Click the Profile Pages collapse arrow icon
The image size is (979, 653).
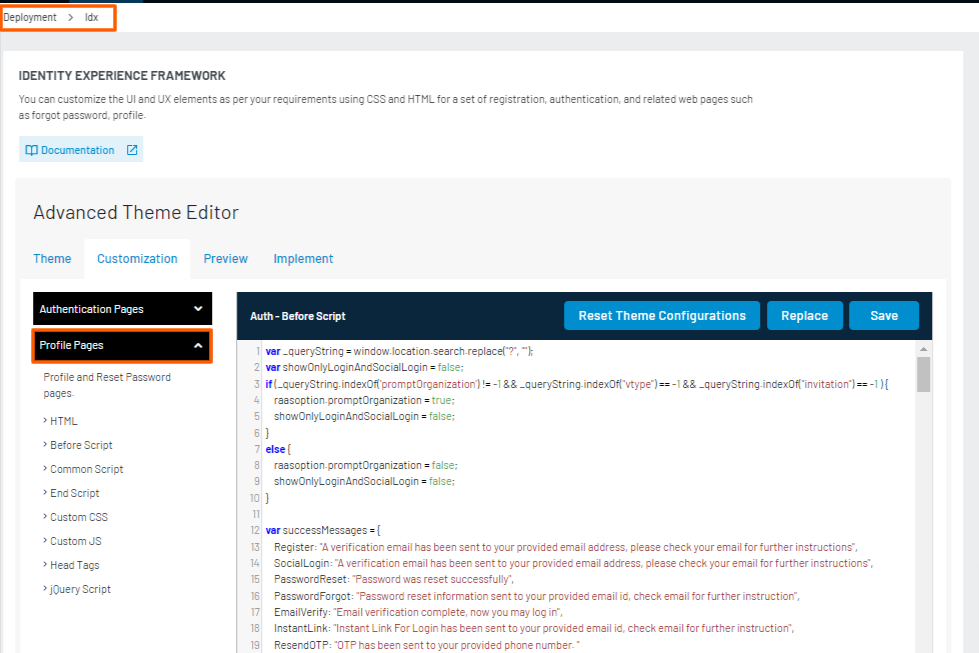(x=199, y=345)
